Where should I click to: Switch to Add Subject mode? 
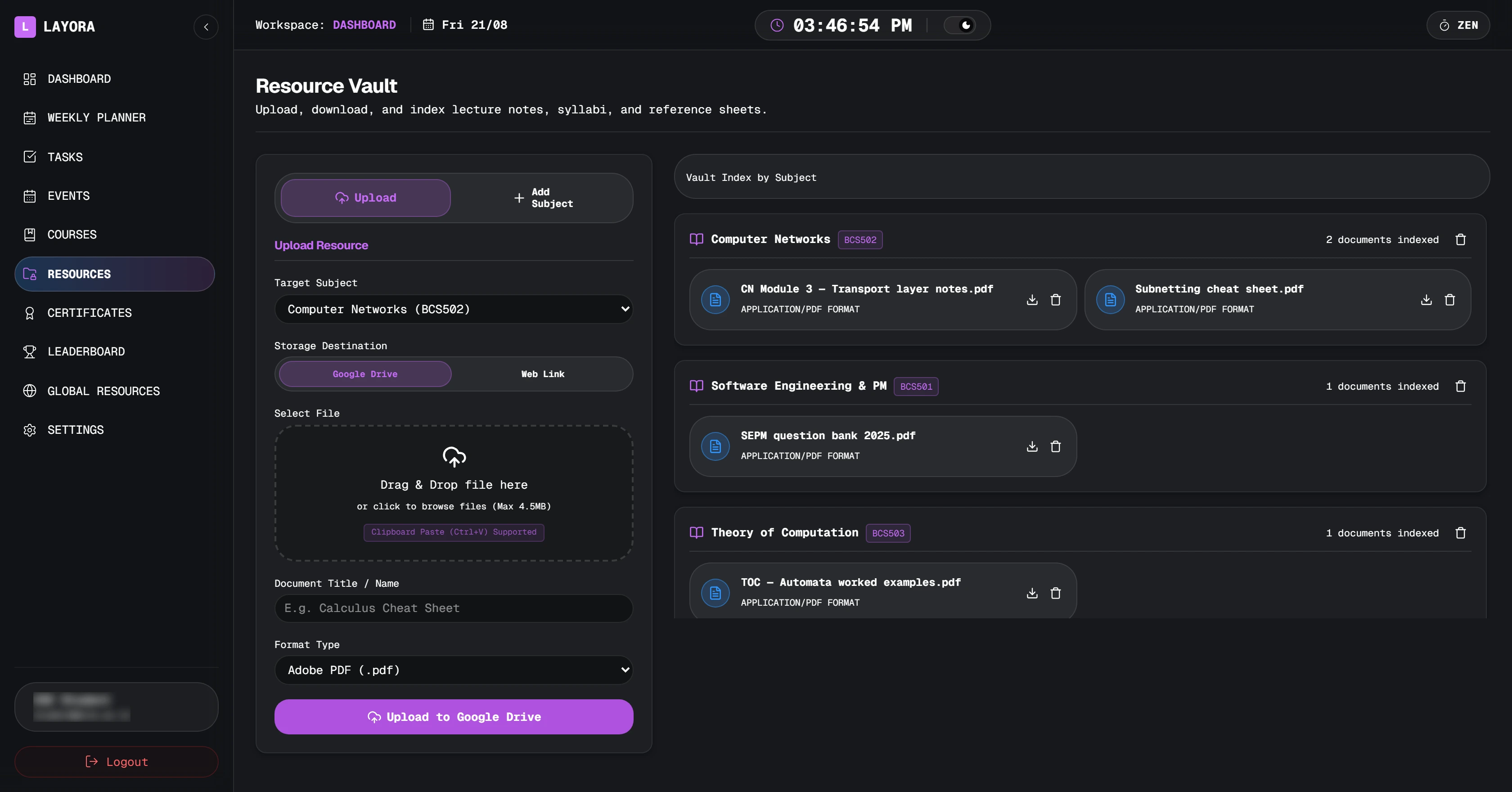coord(542,198)
